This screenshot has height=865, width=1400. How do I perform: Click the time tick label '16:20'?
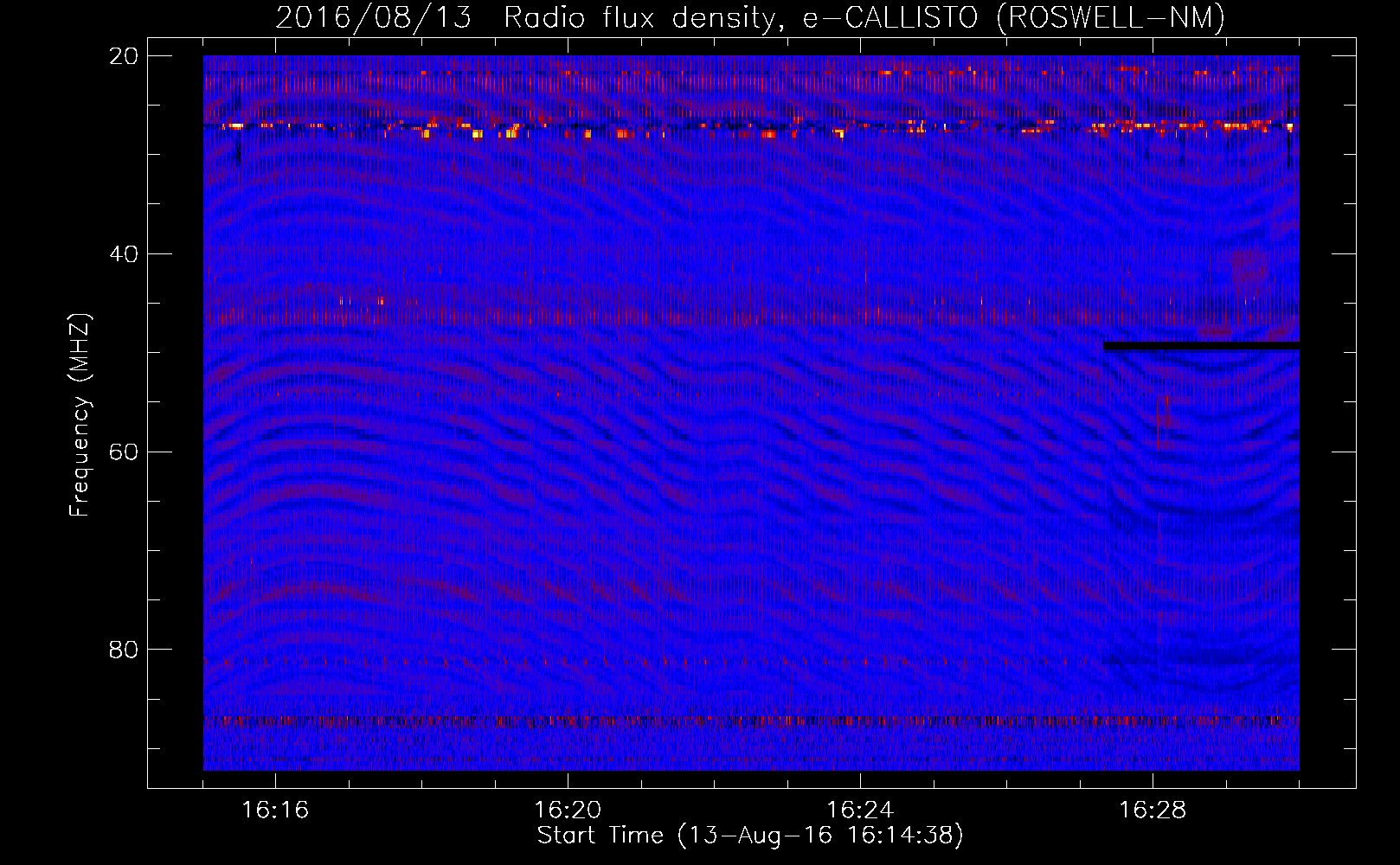(568, 810)
